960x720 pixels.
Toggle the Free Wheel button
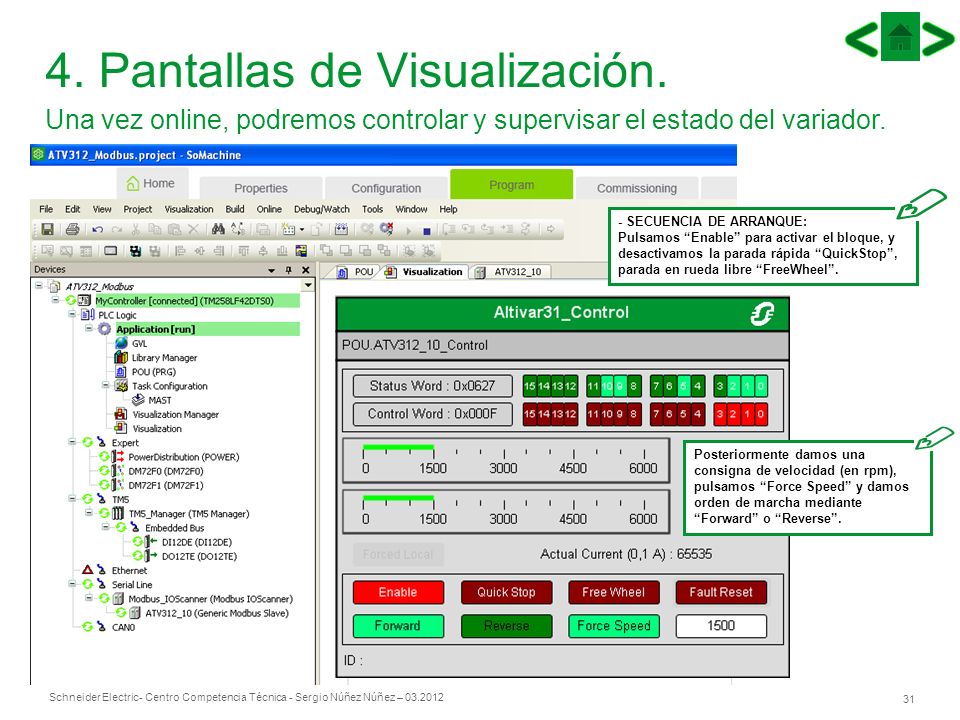tap(613, 592)
